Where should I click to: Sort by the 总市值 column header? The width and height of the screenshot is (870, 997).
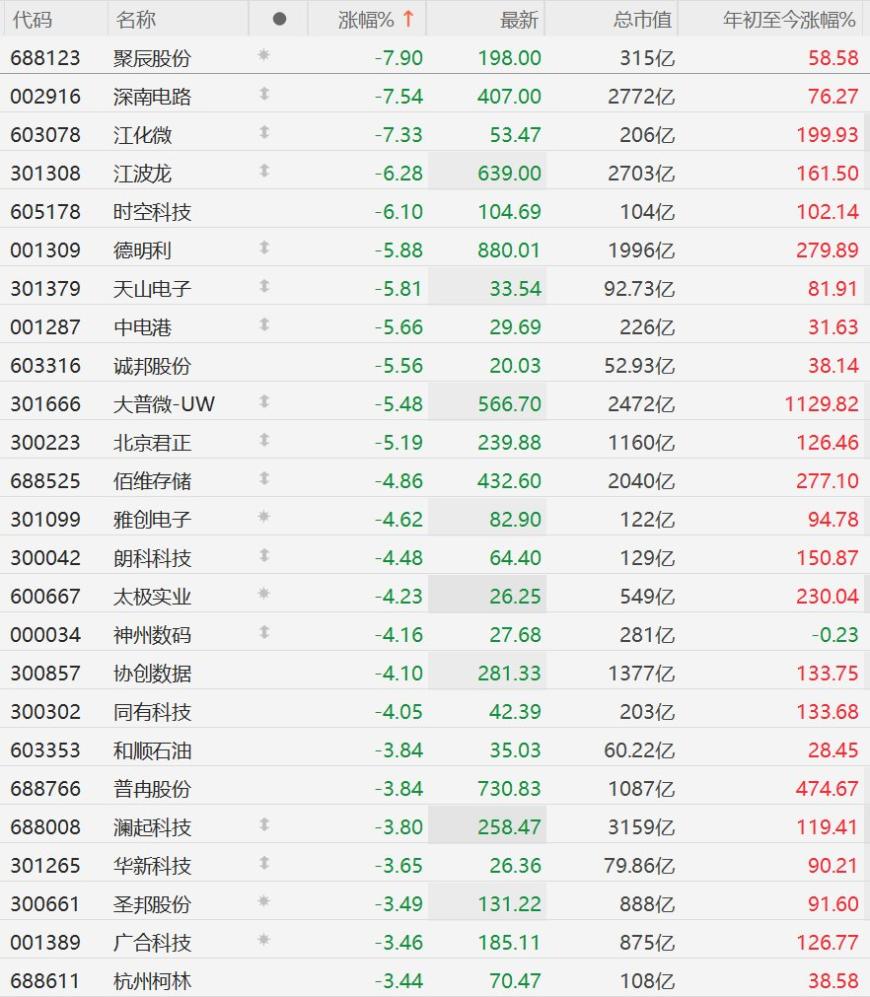pyautogui.click(x=642, y=20)
